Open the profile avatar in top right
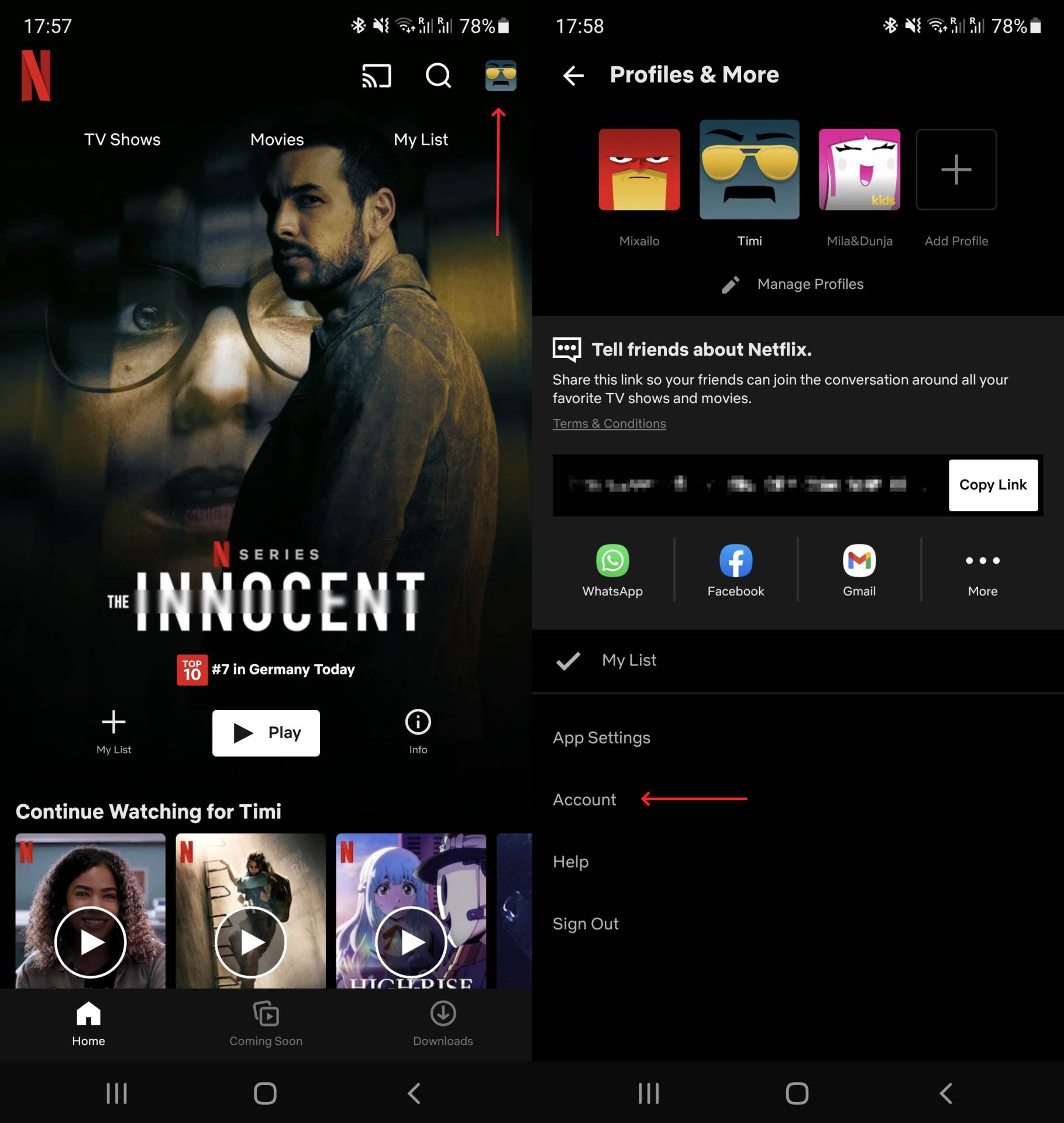Screen dimensions: 1064x1123 pos(501,75)
